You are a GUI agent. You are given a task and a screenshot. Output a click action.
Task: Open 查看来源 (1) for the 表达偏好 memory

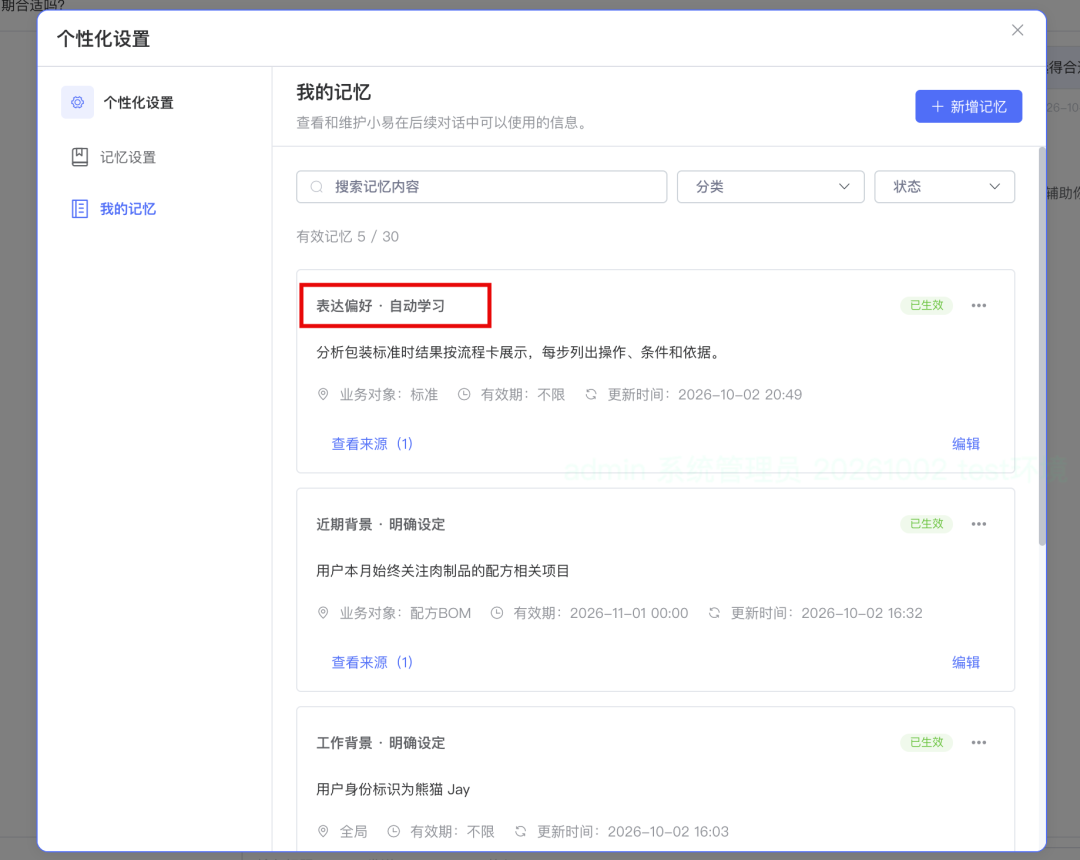372,444
